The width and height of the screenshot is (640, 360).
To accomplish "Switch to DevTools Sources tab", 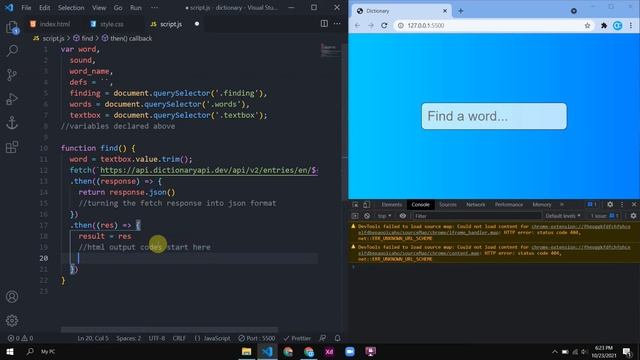I will [448, 204].
